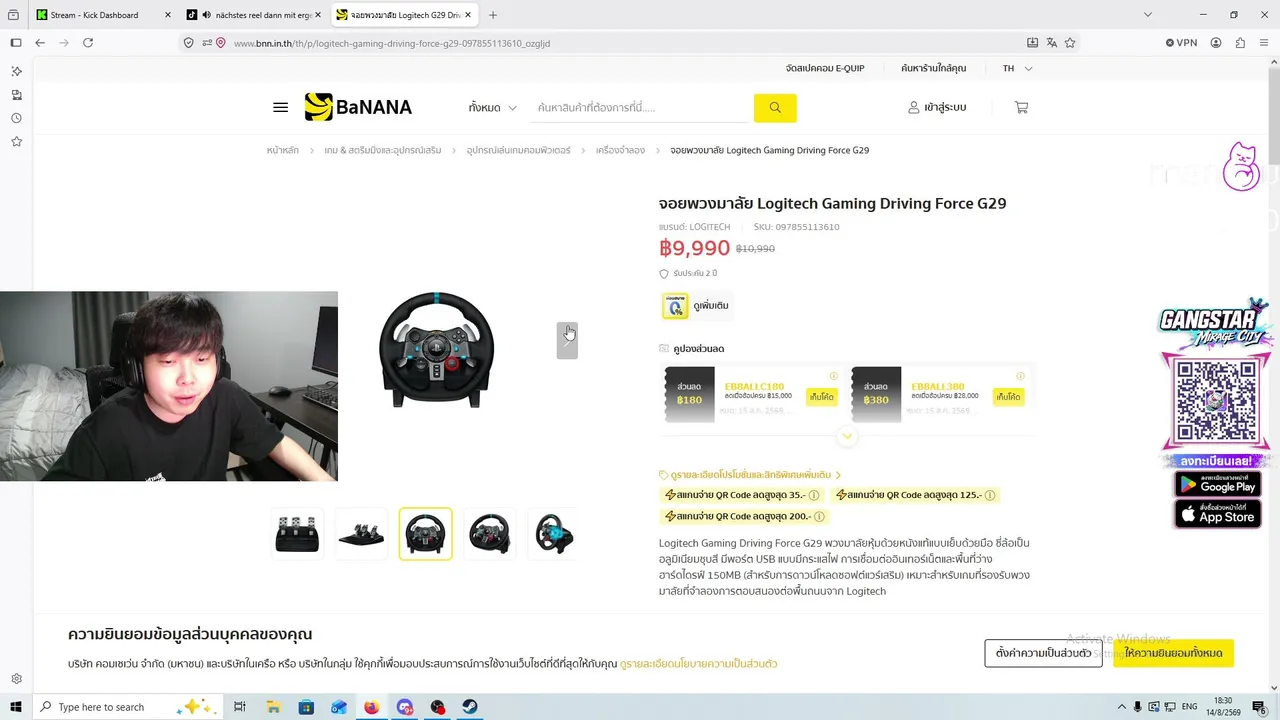The height and width of the screenshot is (720, 1280).
Task: Click the browser address bar URL
Action: [x=391, y=43]
